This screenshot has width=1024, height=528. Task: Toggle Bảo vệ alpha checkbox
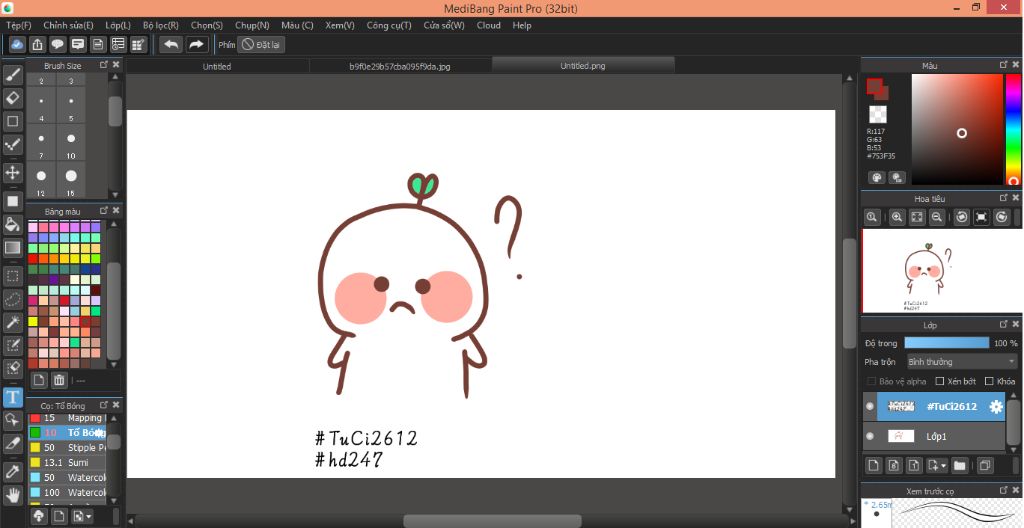871,381
